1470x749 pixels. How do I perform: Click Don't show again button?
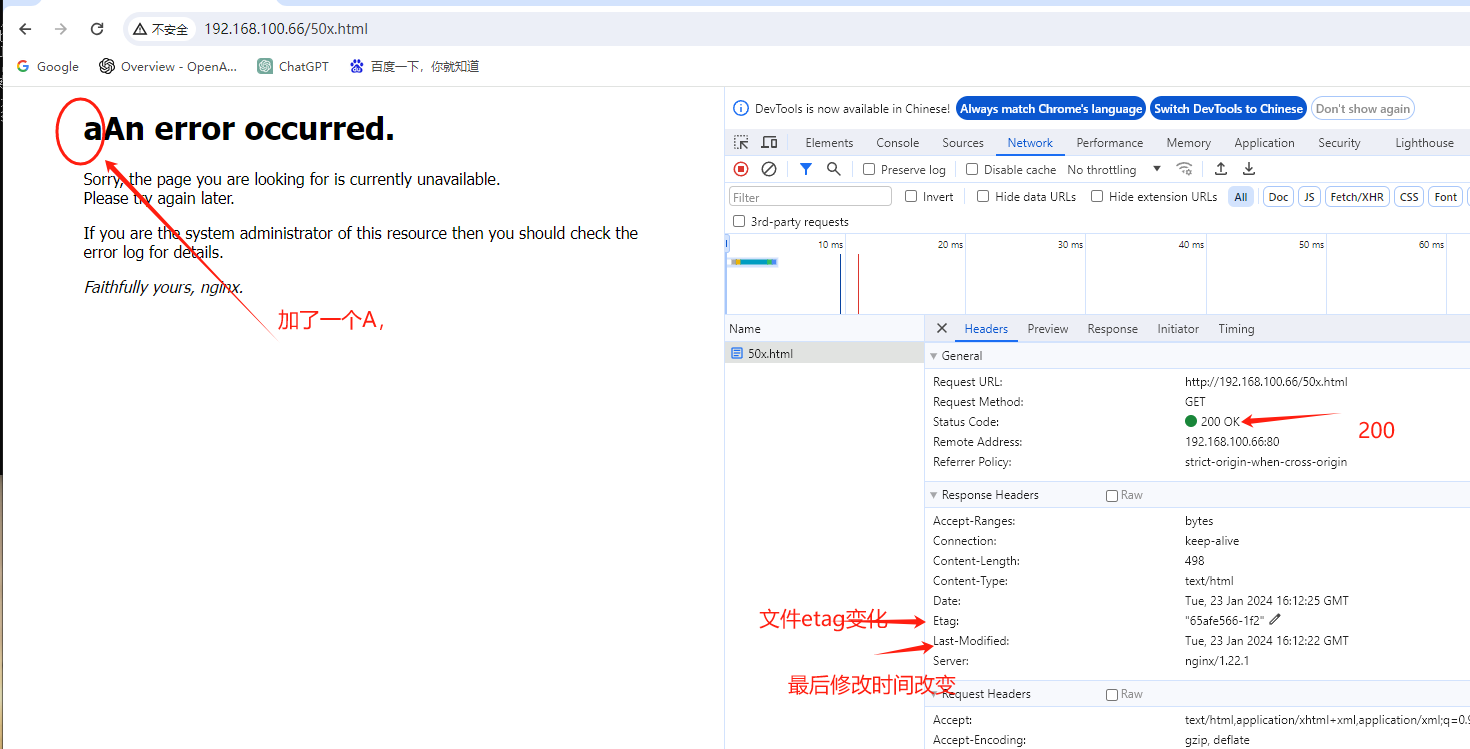tap(1363, 108)
